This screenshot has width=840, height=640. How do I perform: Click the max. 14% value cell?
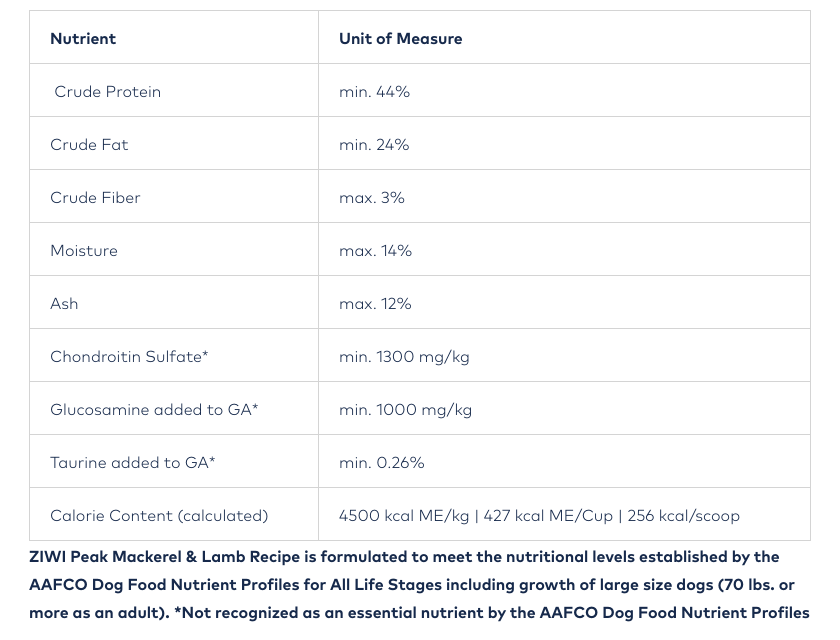tap(375, 251)
